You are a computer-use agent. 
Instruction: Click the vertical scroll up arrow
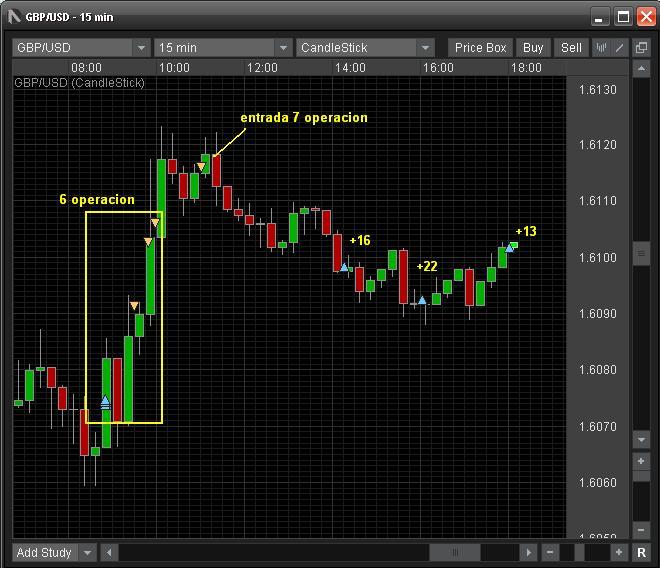click(x=641, y=68)
